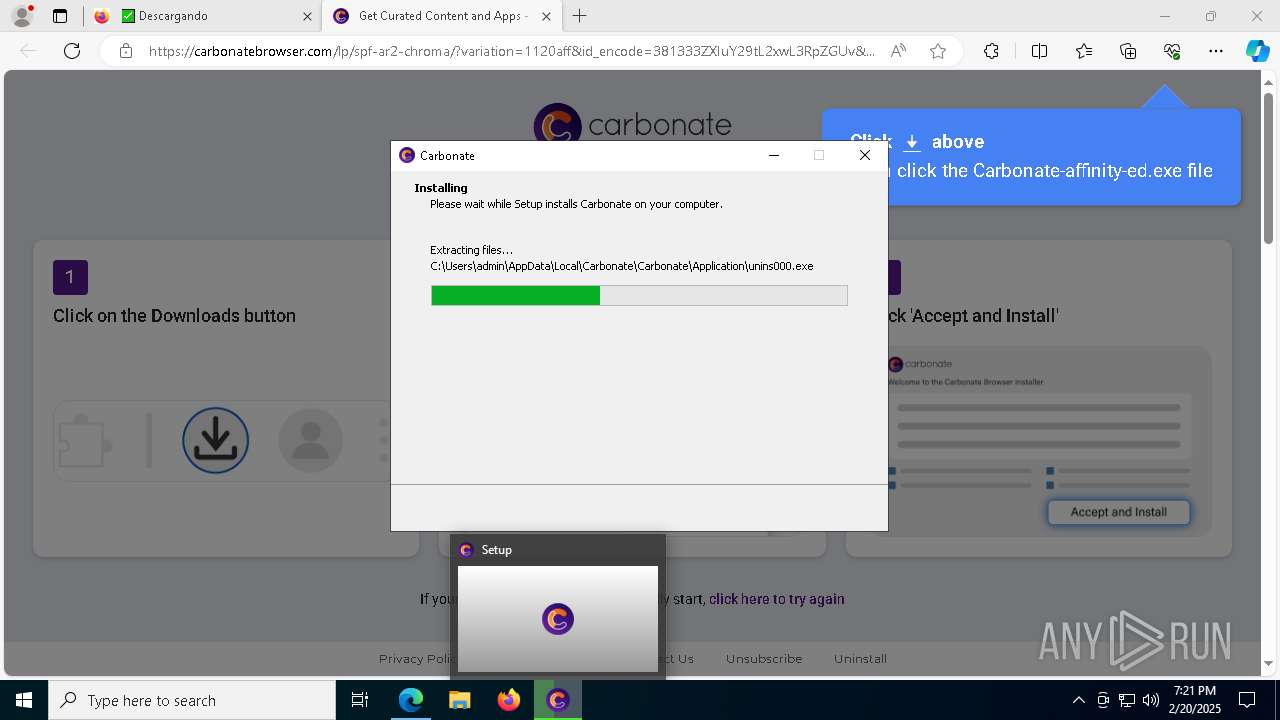The image size is (1280, 720).
Task: Open the Edge profile avatar icon
Action: coord(21,16)
